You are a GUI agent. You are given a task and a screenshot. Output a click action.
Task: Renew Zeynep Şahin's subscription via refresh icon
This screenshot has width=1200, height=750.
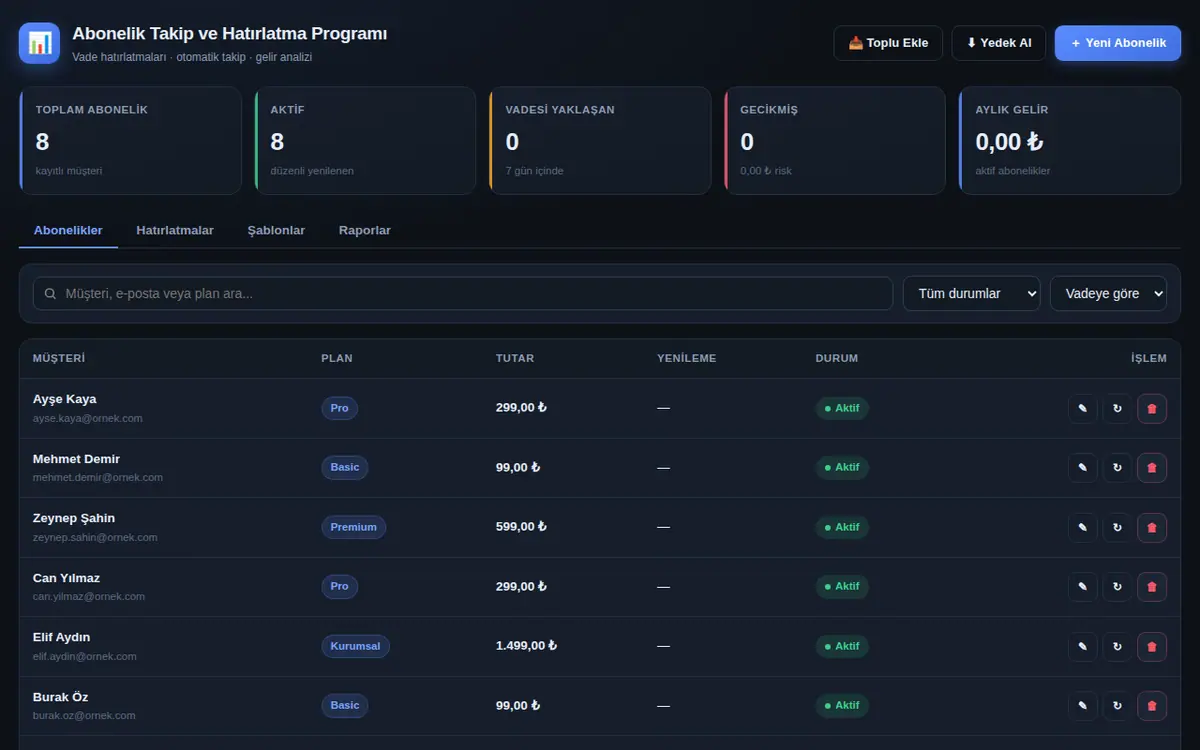pos(1117,527)
